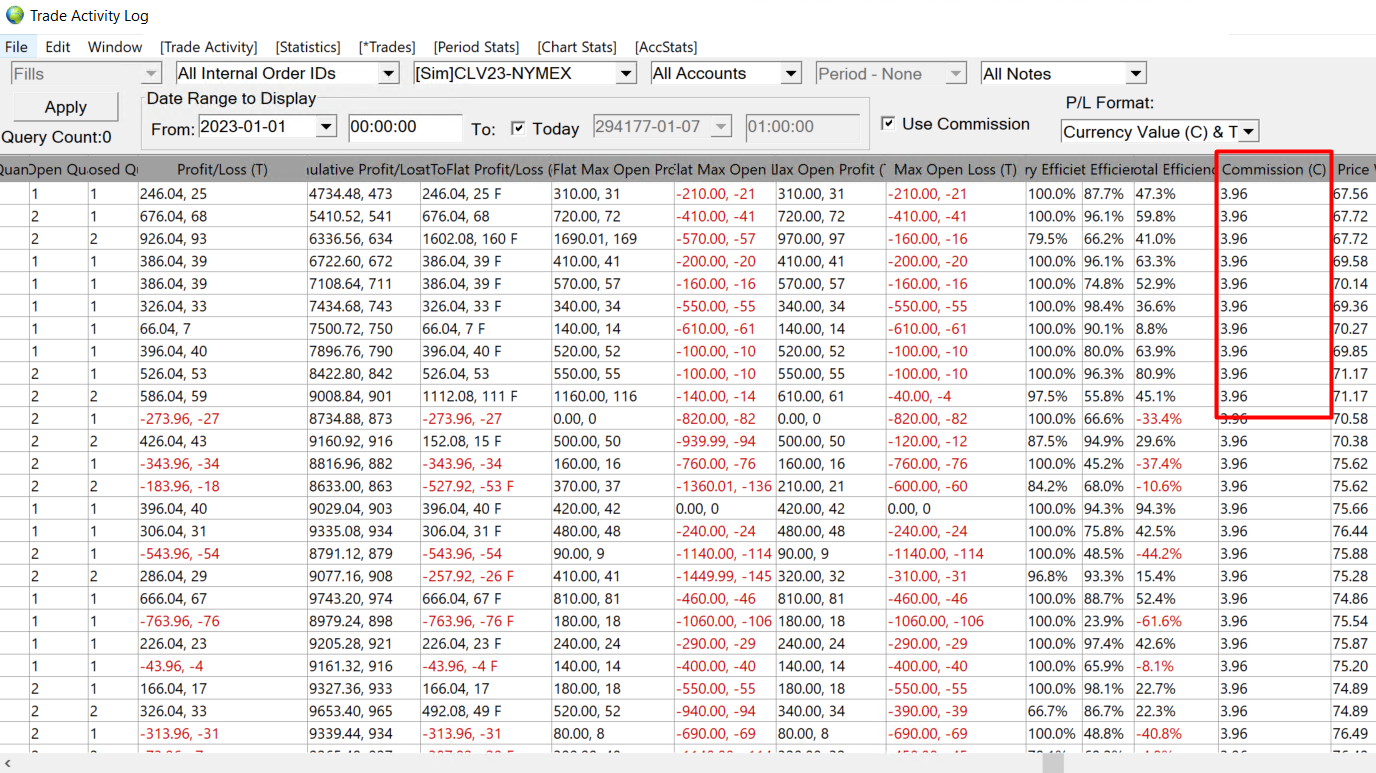Show the [Chart Stats] view

(x=577, y=47)
